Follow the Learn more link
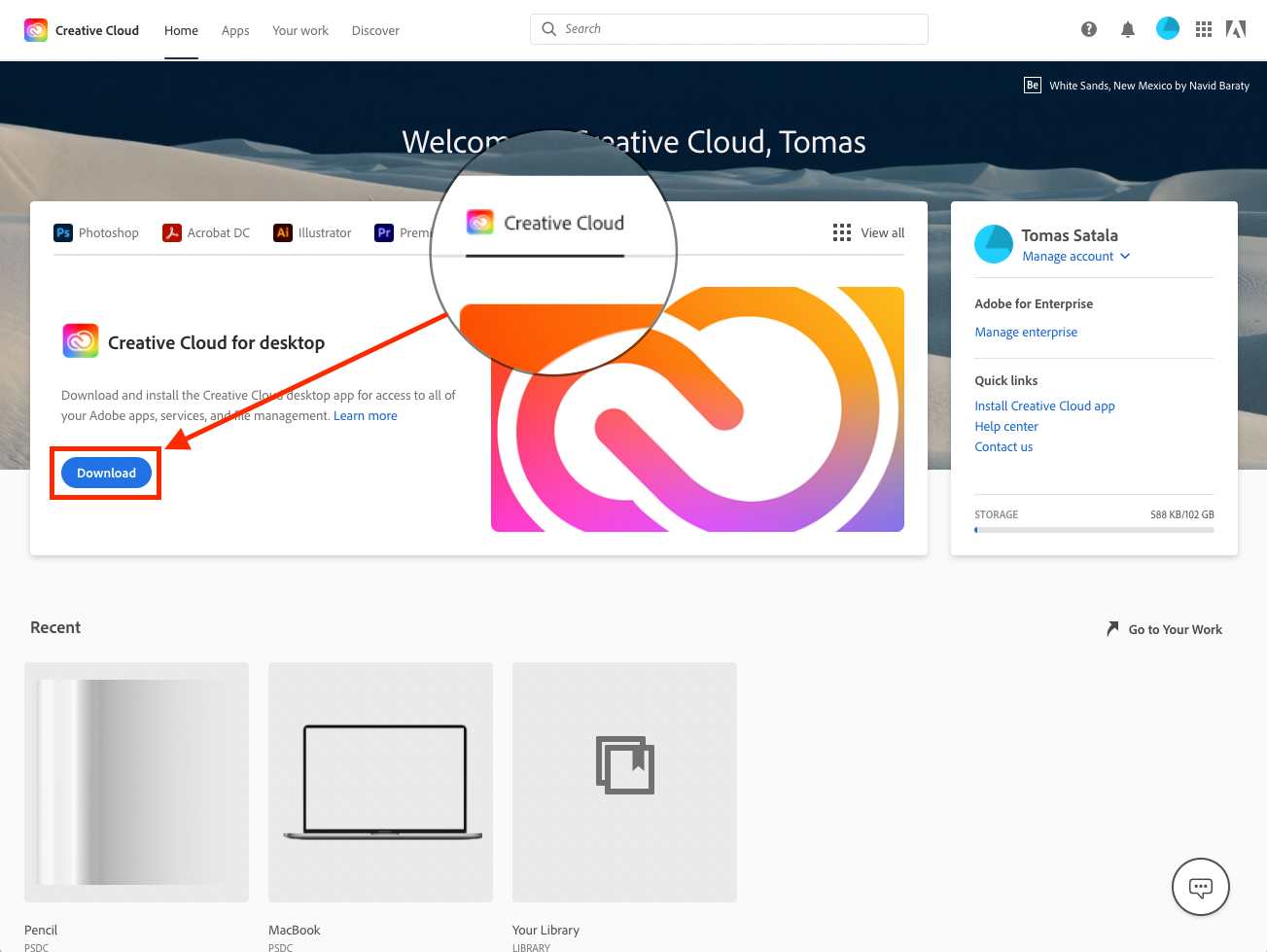 tap(366, 415)
